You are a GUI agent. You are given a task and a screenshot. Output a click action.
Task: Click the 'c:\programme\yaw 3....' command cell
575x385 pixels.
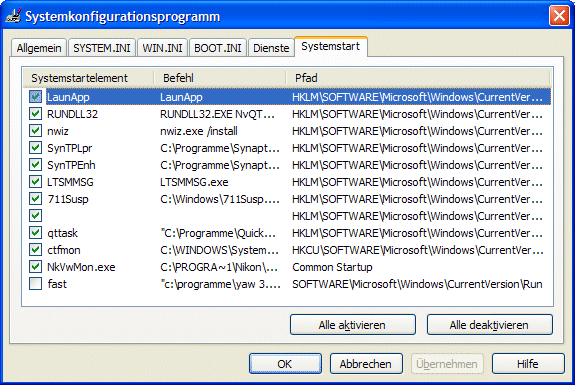pyautogui.click(x=220, y=284)
